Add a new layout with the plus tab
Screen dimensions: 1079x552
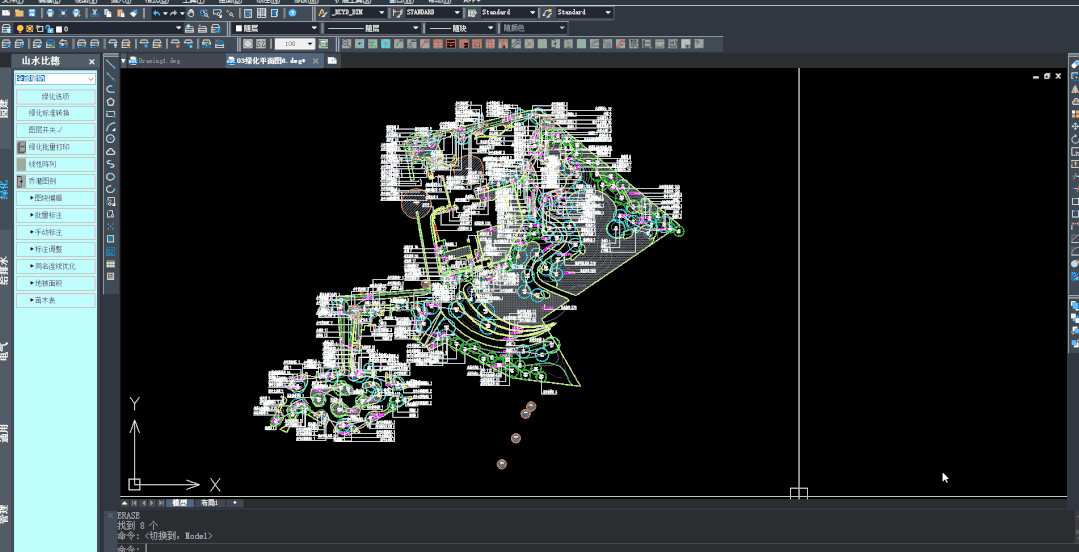(235, 503)
